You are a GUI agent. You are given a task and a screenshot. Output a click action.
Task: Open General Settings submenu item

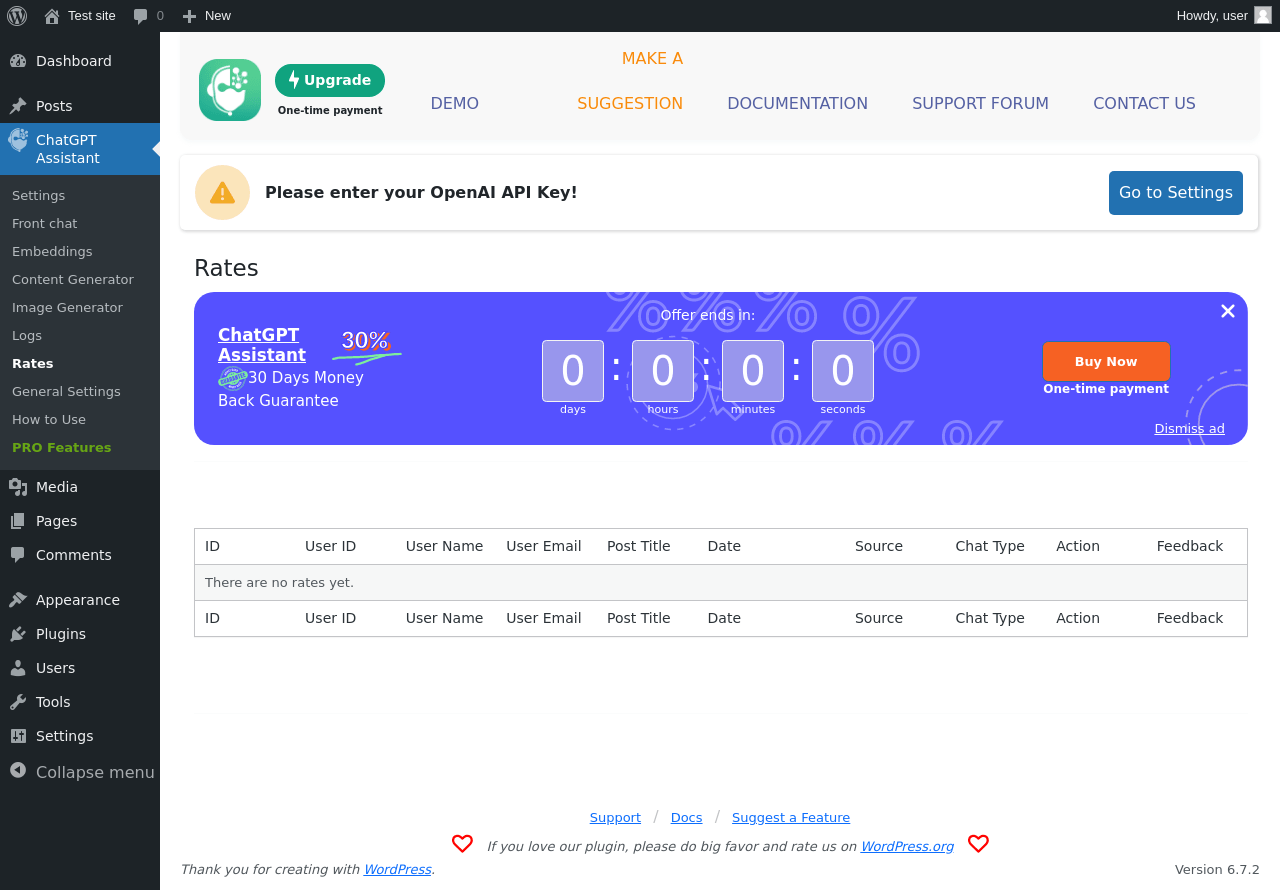(66, 392)
